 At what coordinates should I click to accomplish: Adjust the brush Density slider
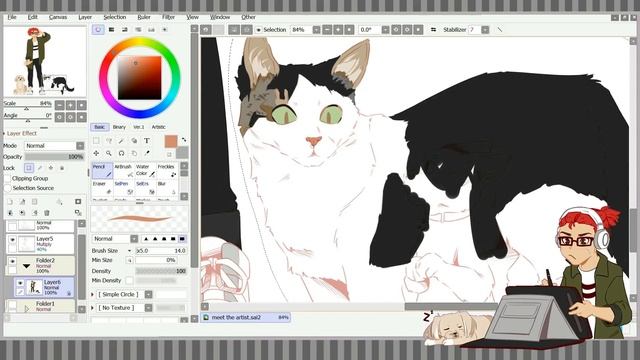point(161,271)
